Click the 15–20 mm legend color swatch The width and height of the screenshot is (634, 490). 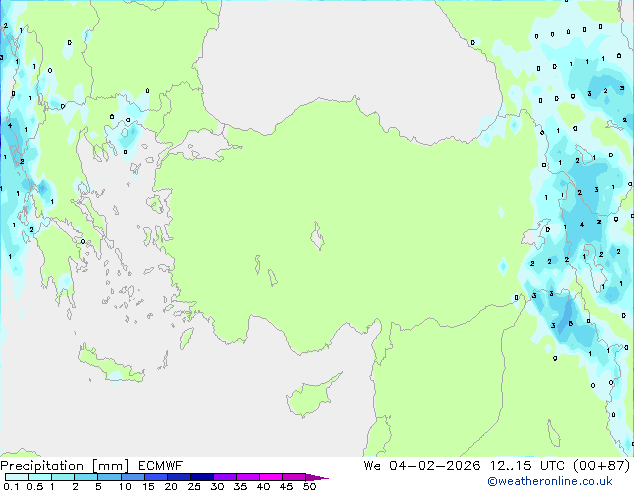(x=155, y=477)
